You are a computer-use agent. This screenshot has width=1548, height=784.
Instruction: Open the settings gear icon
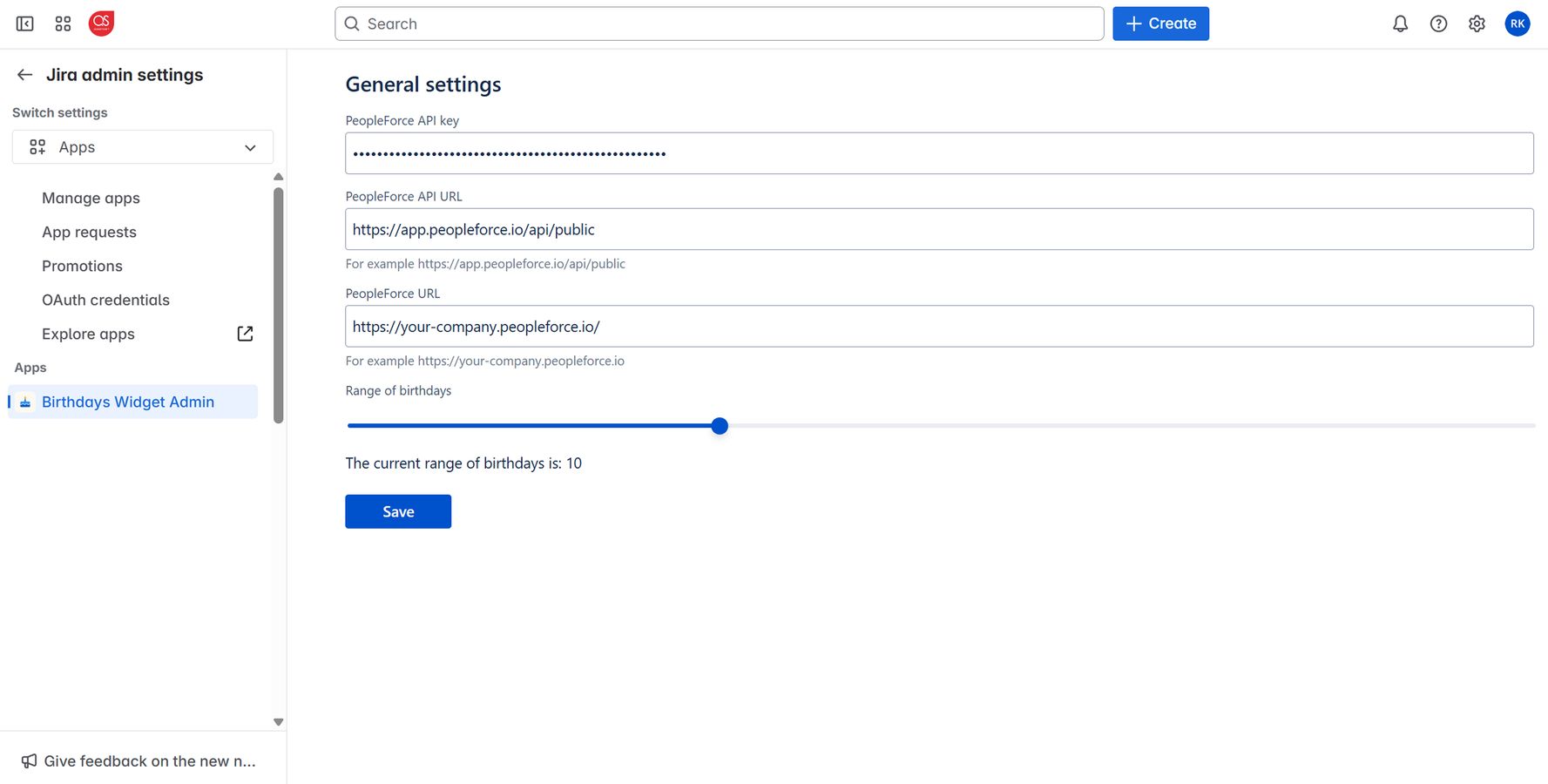pyautogui.click(x=1477, y=24)
